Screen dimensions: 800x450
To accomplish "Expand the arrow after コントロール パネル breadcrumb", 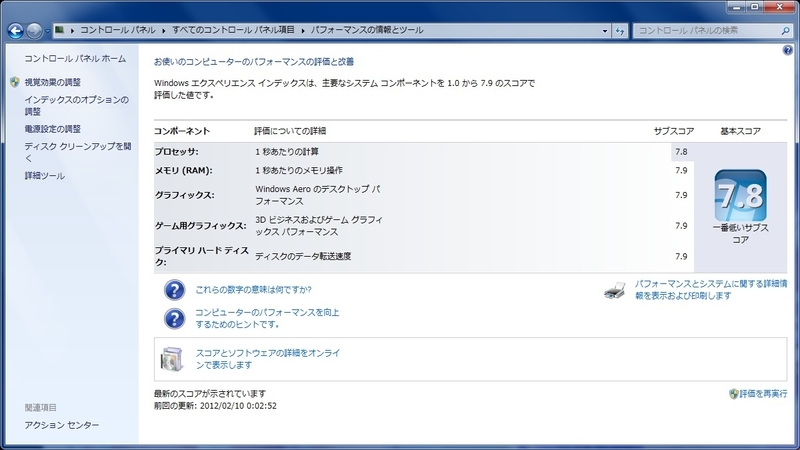I will coord(164,31).
